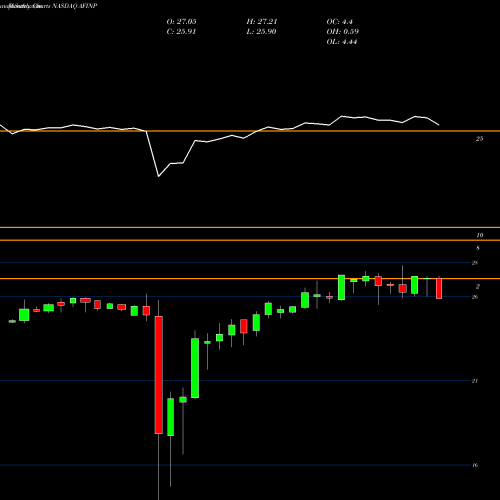Image resolution: width=500 pixels, height=500 pixels.
Task: Click the axis label 8 below the orange line
Action: [478, 248]
